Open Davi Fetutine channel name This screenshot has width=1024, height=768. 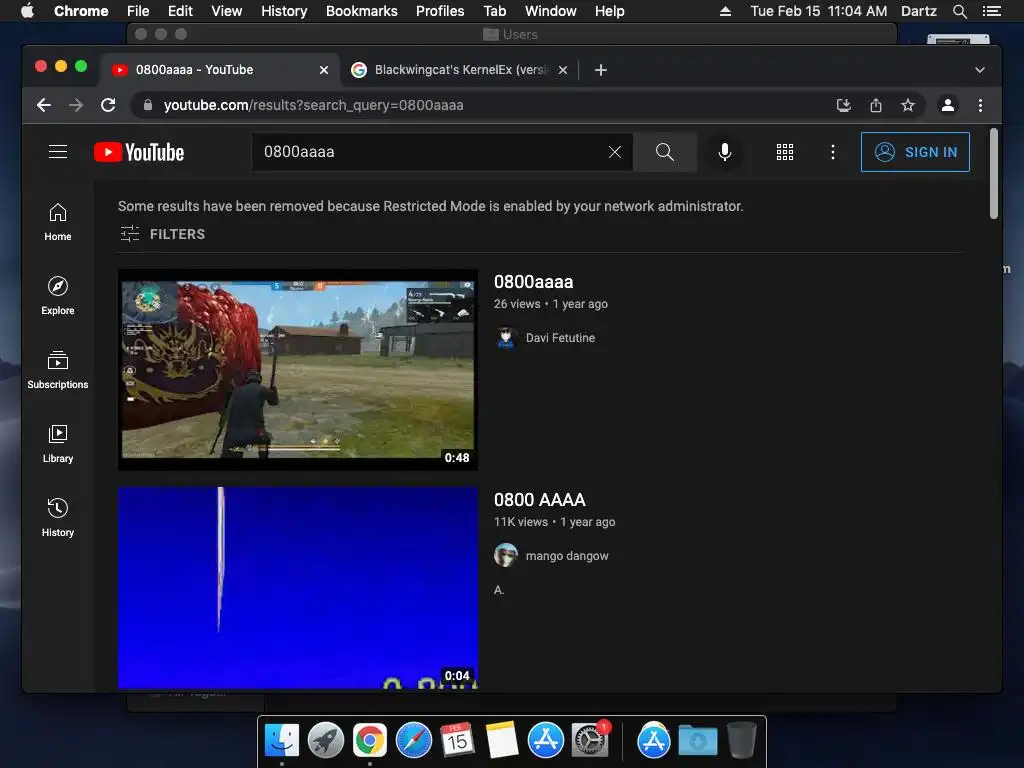(560, 338)
